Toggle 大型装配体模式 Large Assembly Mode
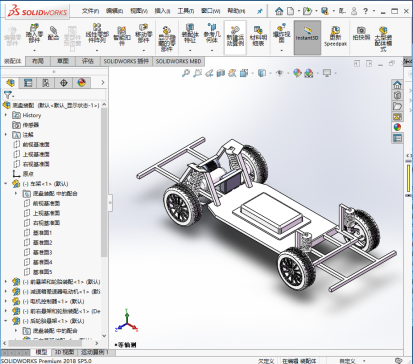The width and height of the screenshot is (413, 364). (x=383, y=39)
